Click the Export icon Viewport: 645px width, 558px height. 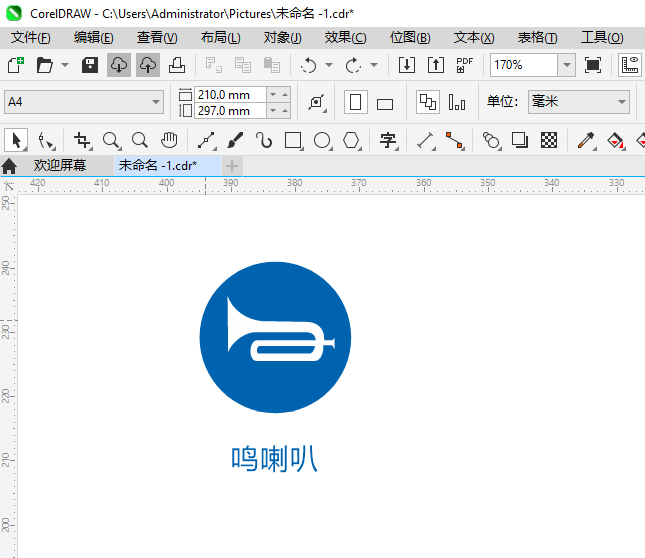[x=436, y=65]
